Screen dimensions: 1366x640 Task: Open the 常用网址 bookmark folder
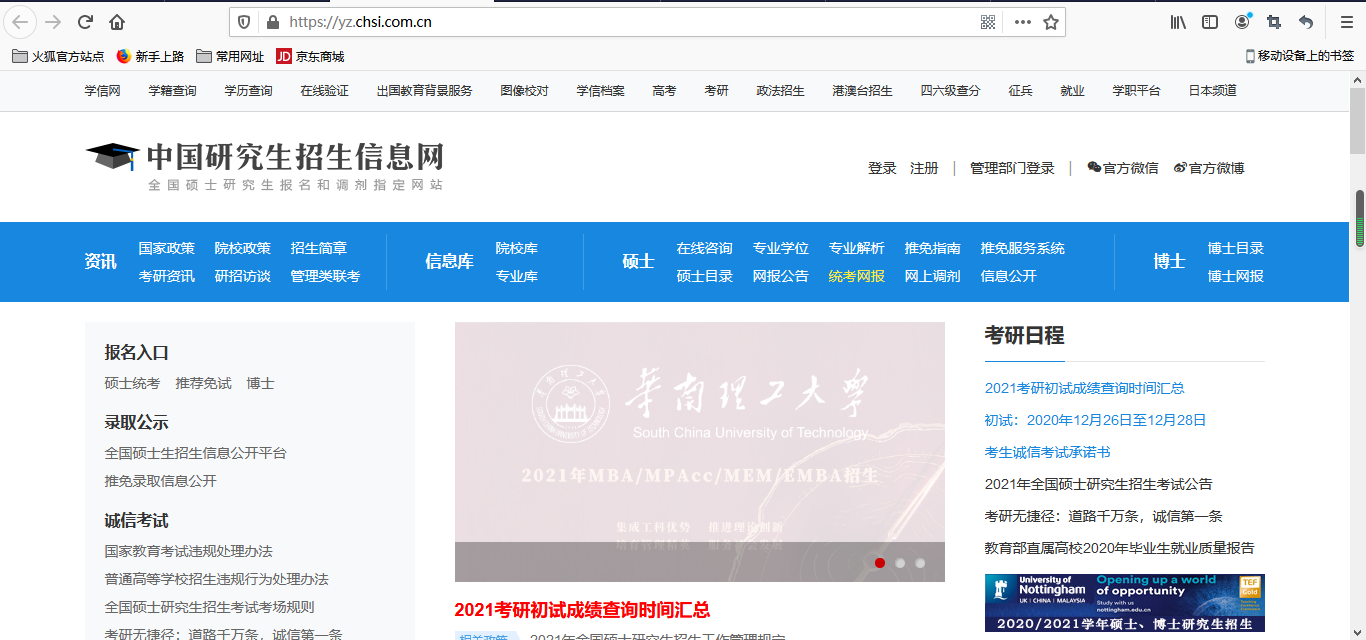pyautogui.click(x=230, y=56)
